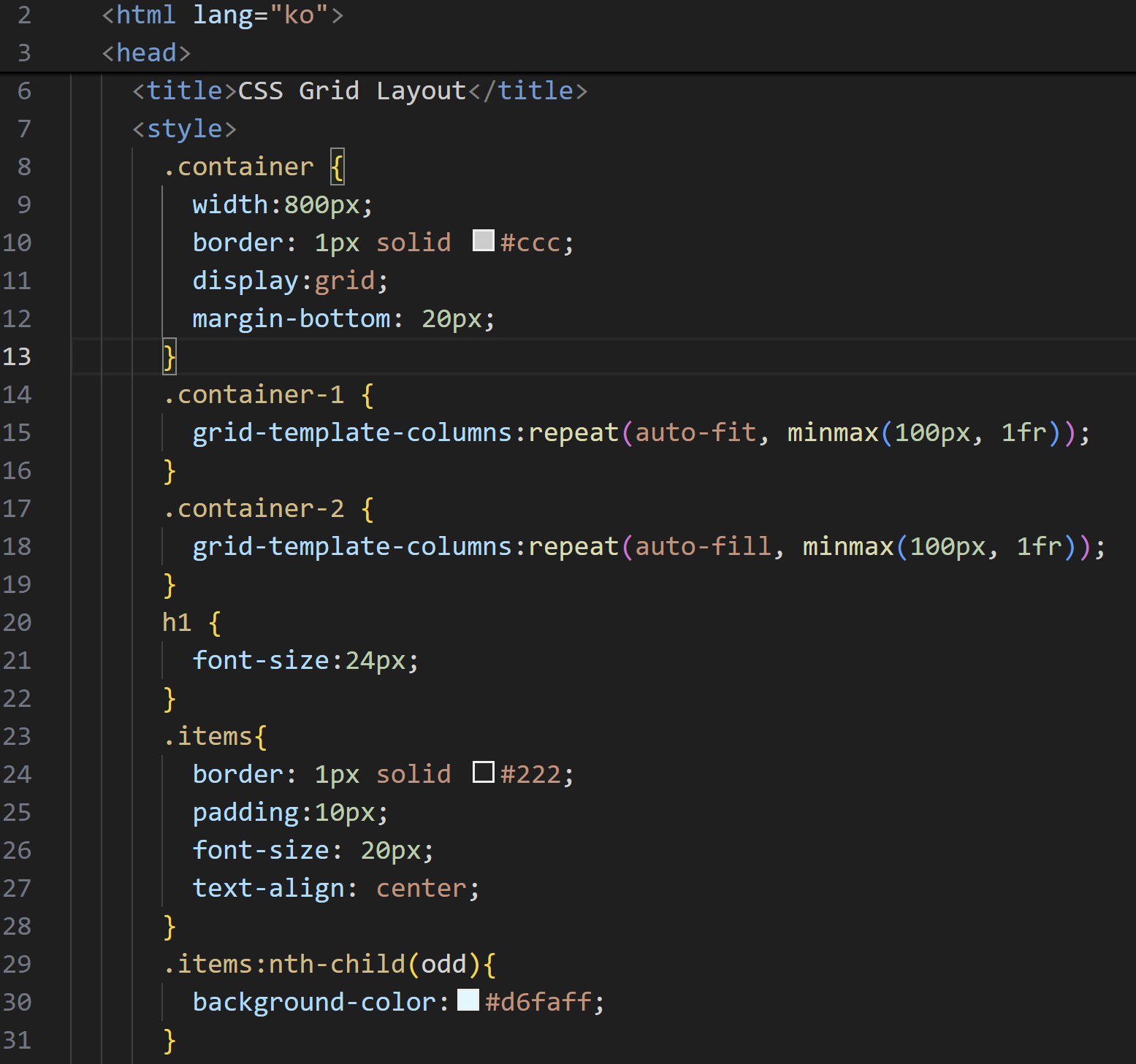Click the #d6faff background color swatch
The height and width of the screenshot is (1064, 1136).
pos(468,1000)
